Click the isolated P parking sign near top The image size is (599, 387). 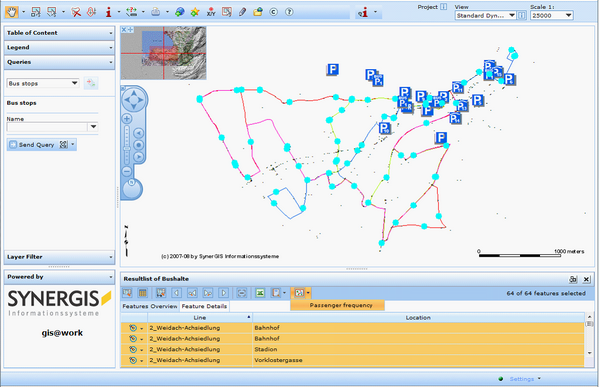[x=333, y=70]
